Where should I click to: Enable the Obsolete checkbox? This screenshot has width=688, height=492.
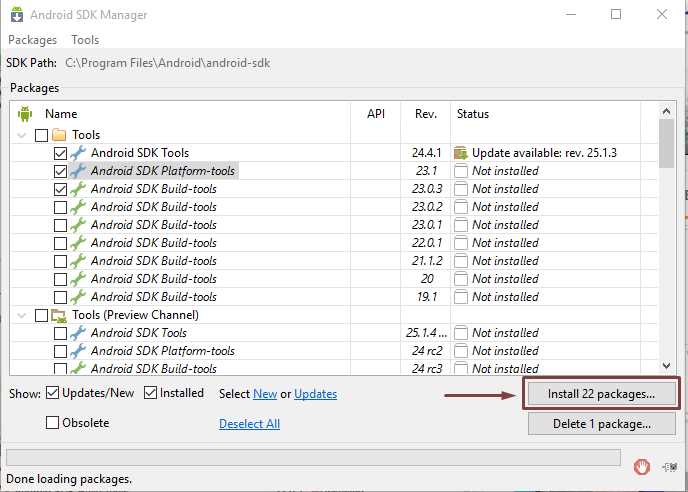click(x=52, y=422)
